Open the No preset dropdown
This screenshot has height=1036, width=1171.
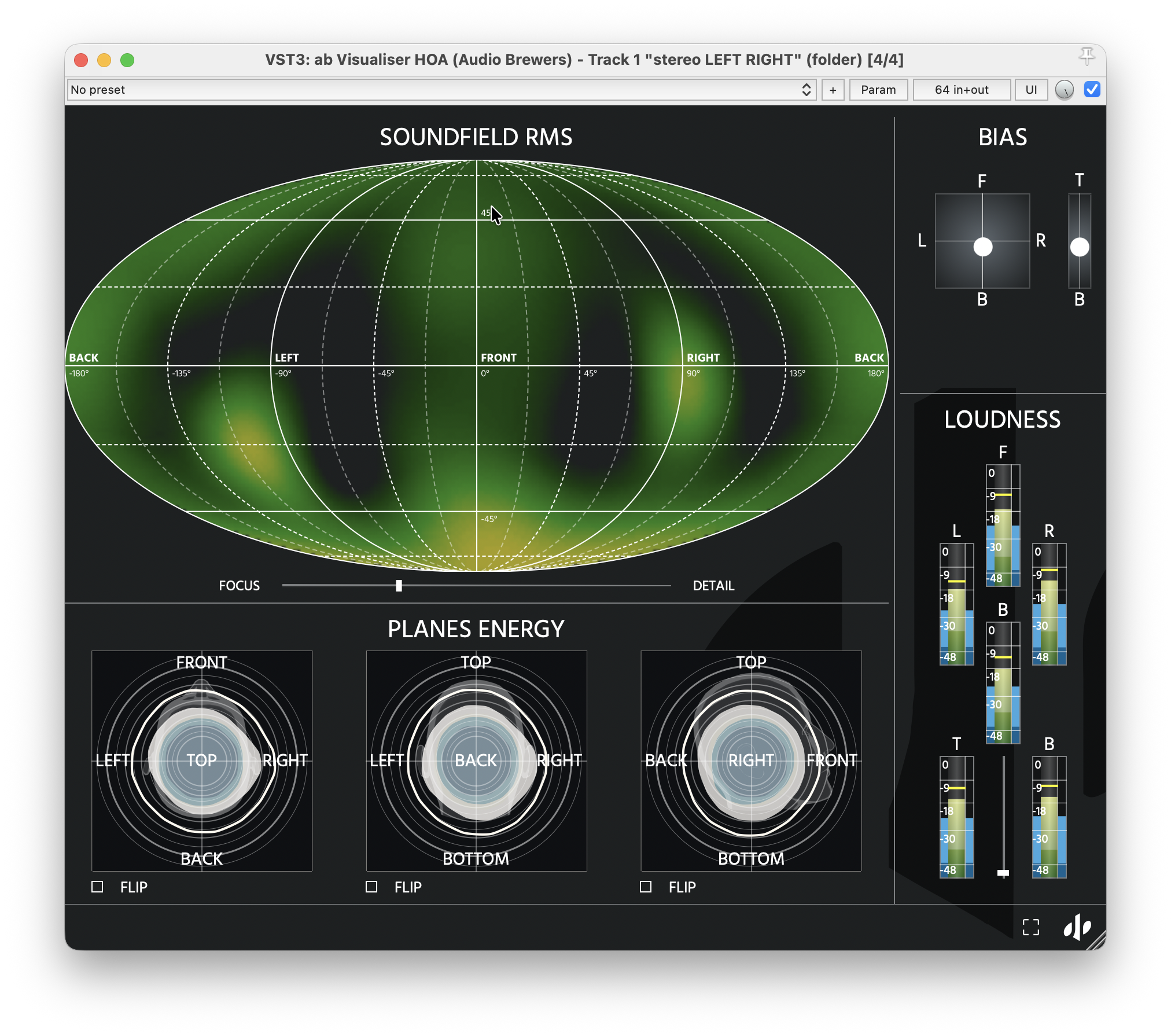tap(441, 90)
